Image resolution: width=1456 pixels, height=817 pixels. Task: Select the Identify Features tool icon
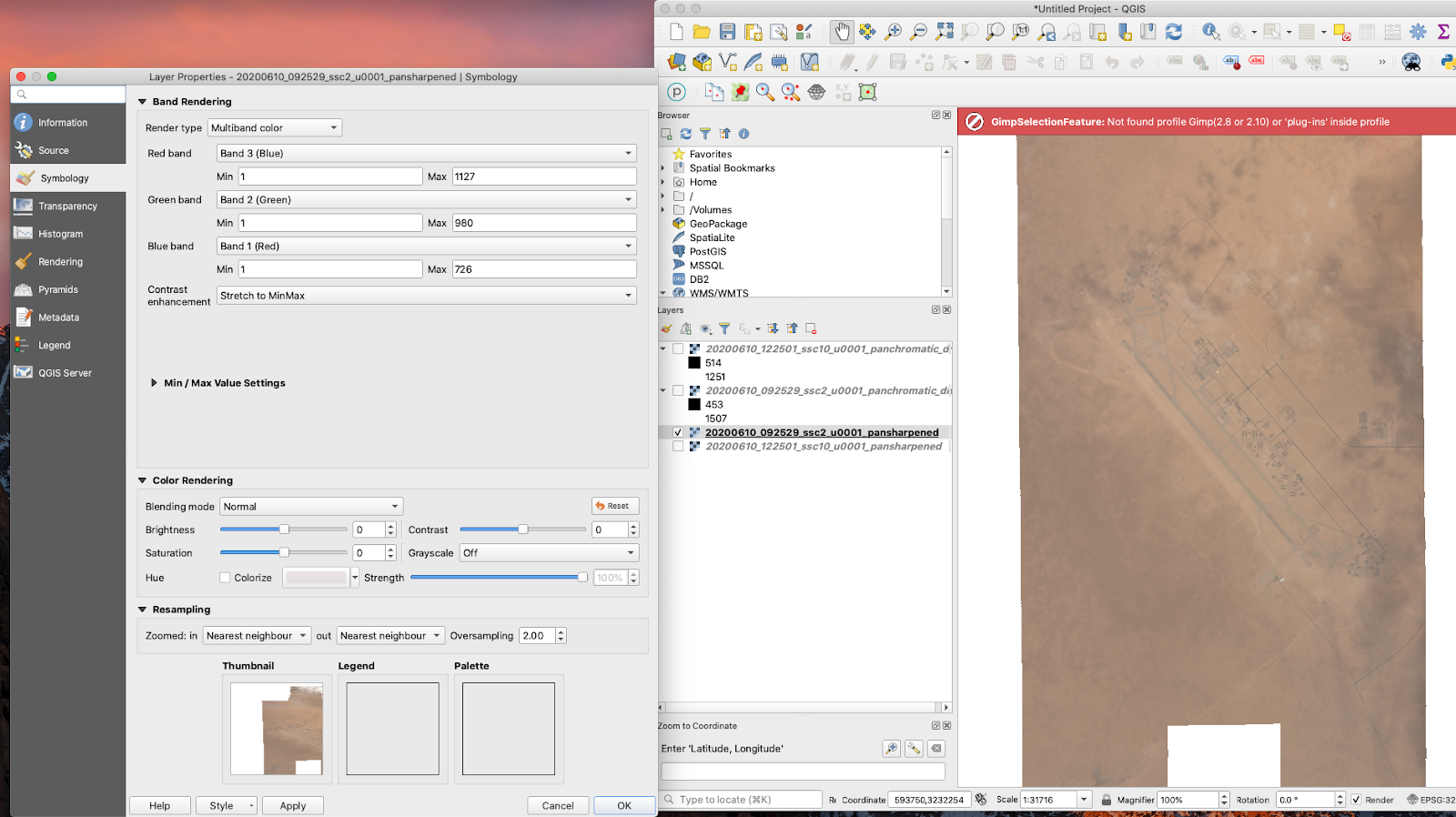pyautogui.click(x=1211, y=32)
